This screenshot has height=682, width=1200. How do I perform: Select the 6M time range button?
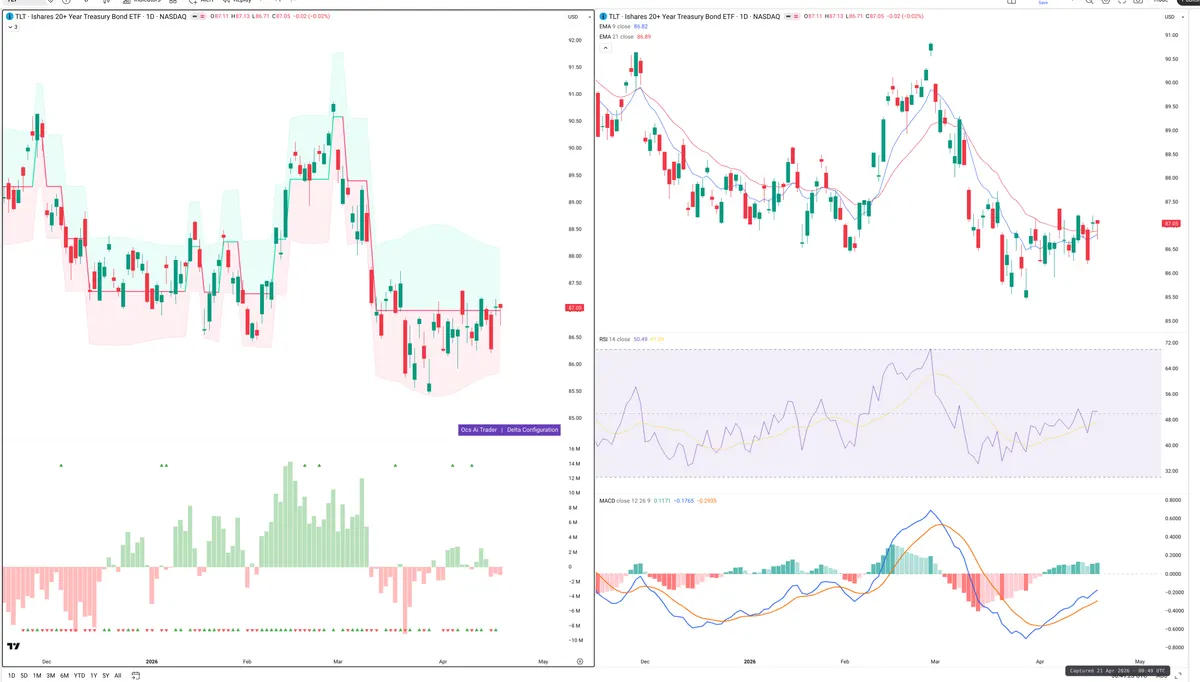click(64, 676)
